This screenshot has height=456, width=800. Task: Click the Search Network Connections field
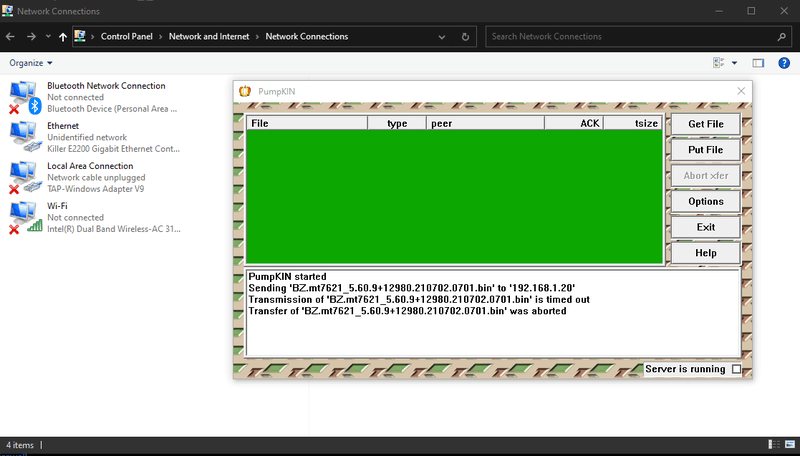tap(638, 36)
